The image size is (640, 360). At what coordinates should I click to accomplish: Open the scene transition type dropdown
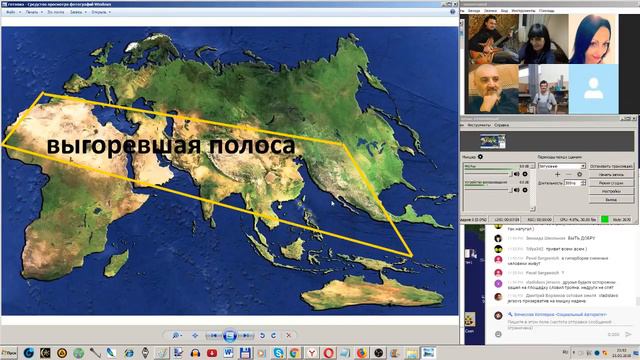562,166
